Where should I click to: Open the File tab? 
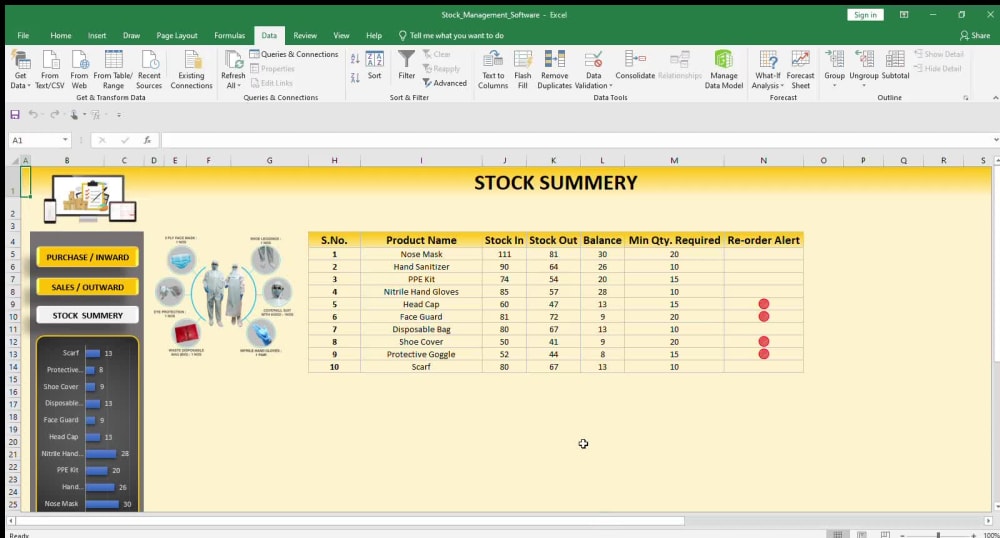tap(23, 36)
